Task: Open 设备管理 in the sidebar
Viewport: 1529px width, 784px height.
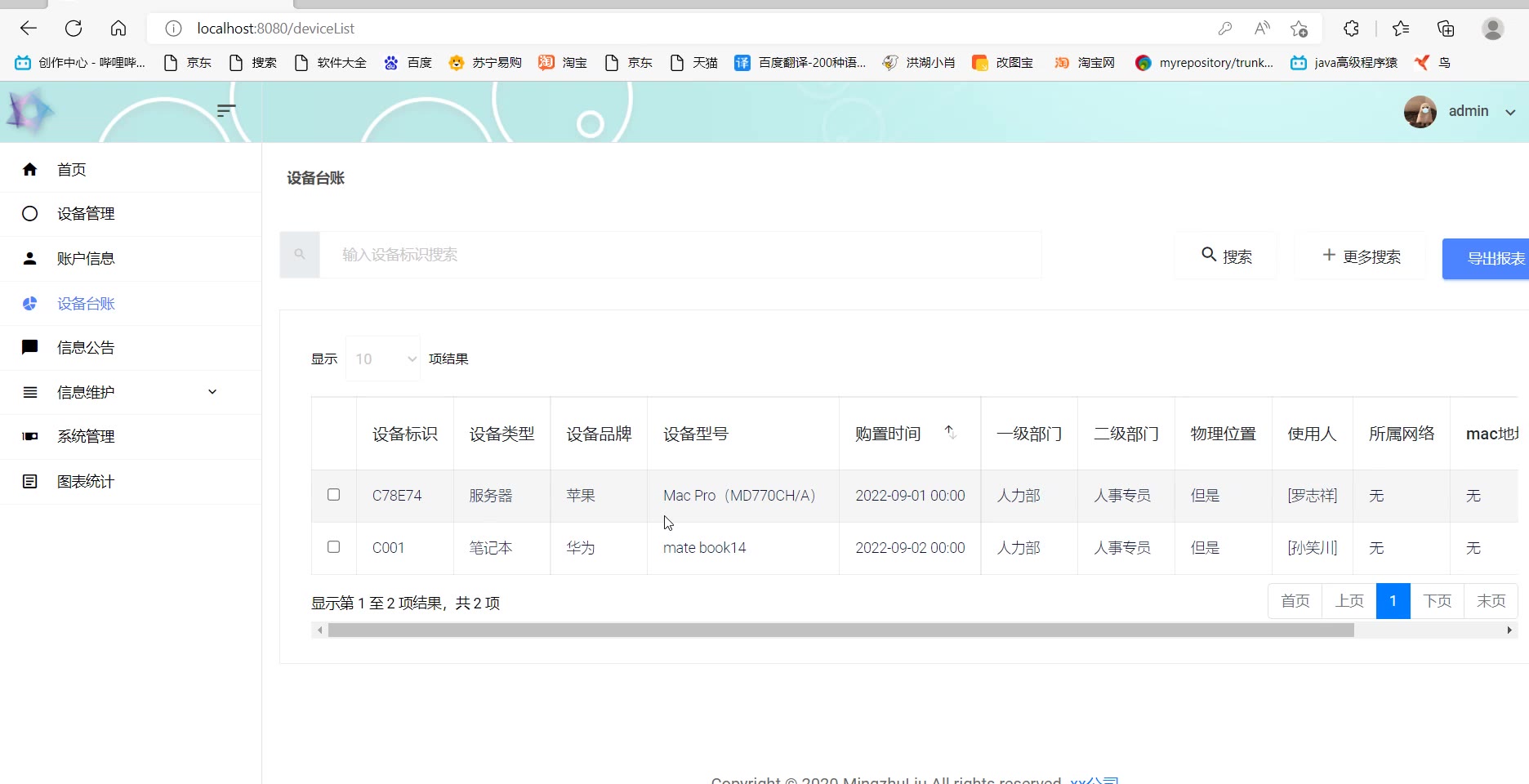Action: pyautogui.click(x=86, y=214)
